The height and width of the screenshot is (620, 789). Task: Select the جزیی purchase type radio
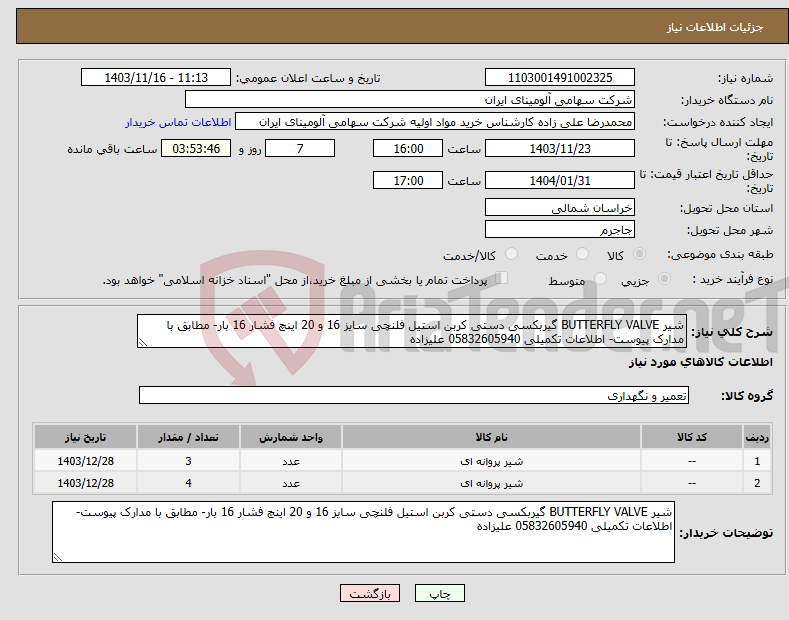(x=664, y=278)
